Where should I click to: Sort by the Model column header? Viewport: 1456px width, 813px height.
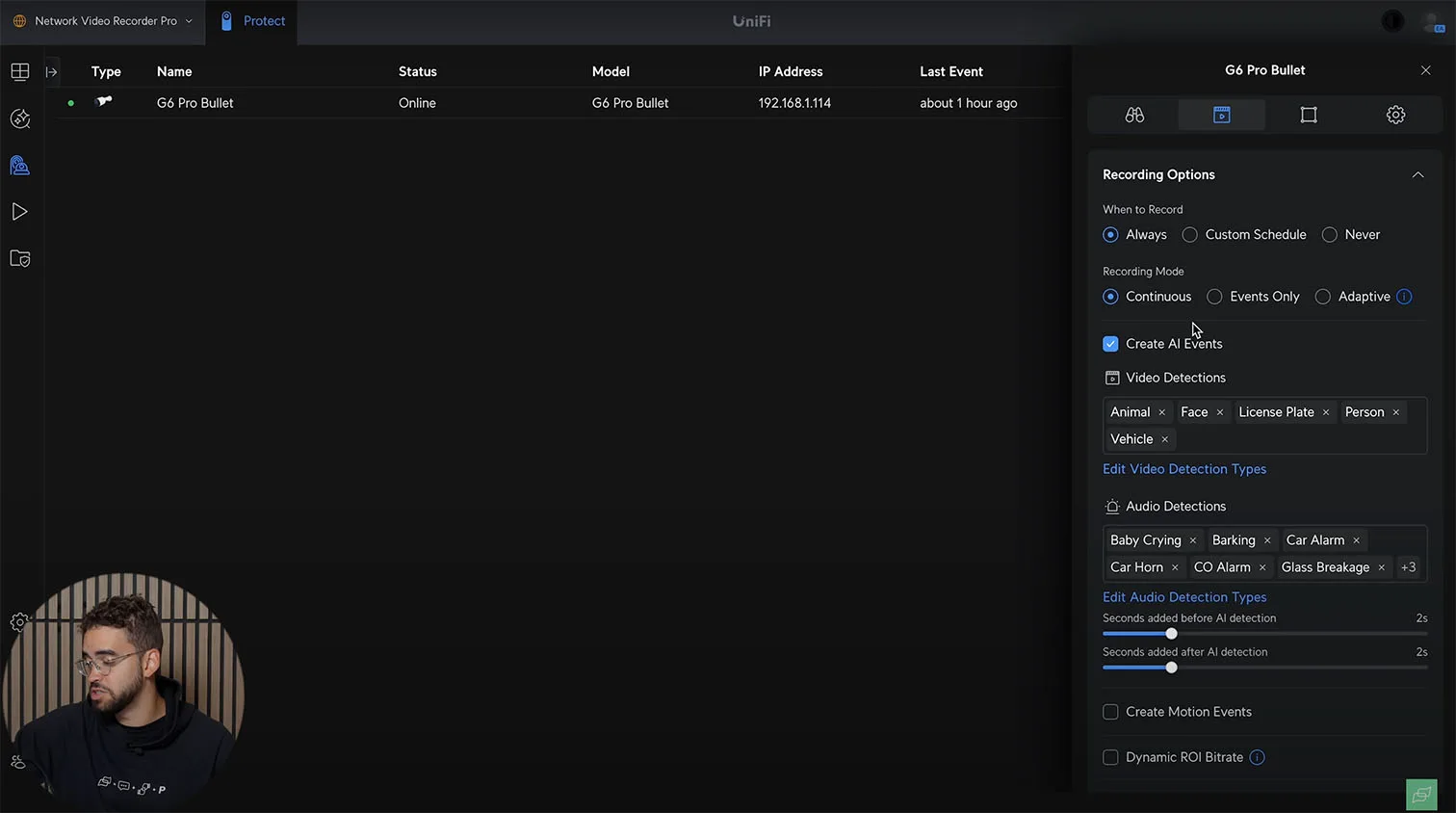[611, 71]
